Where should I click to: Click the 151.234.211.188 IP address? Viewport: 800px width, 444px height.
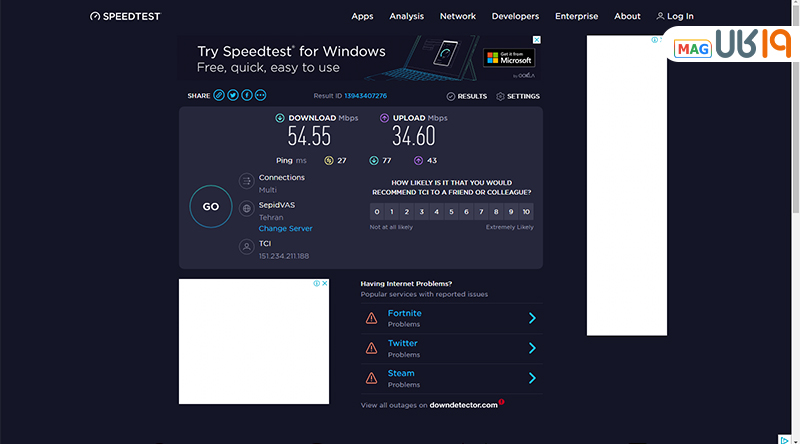click(284, 256)
